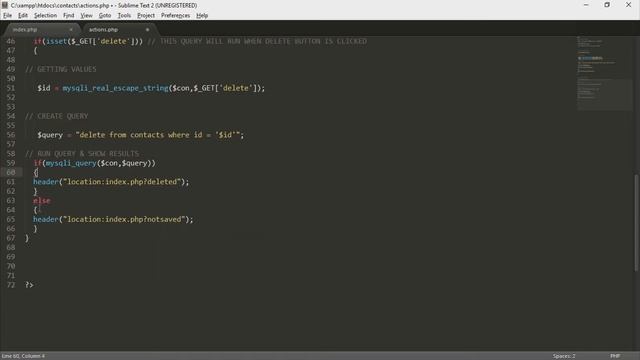This screenshot has height=360, width=640.
Task: Open the Edit menu
Action: (x=23, y=16)
